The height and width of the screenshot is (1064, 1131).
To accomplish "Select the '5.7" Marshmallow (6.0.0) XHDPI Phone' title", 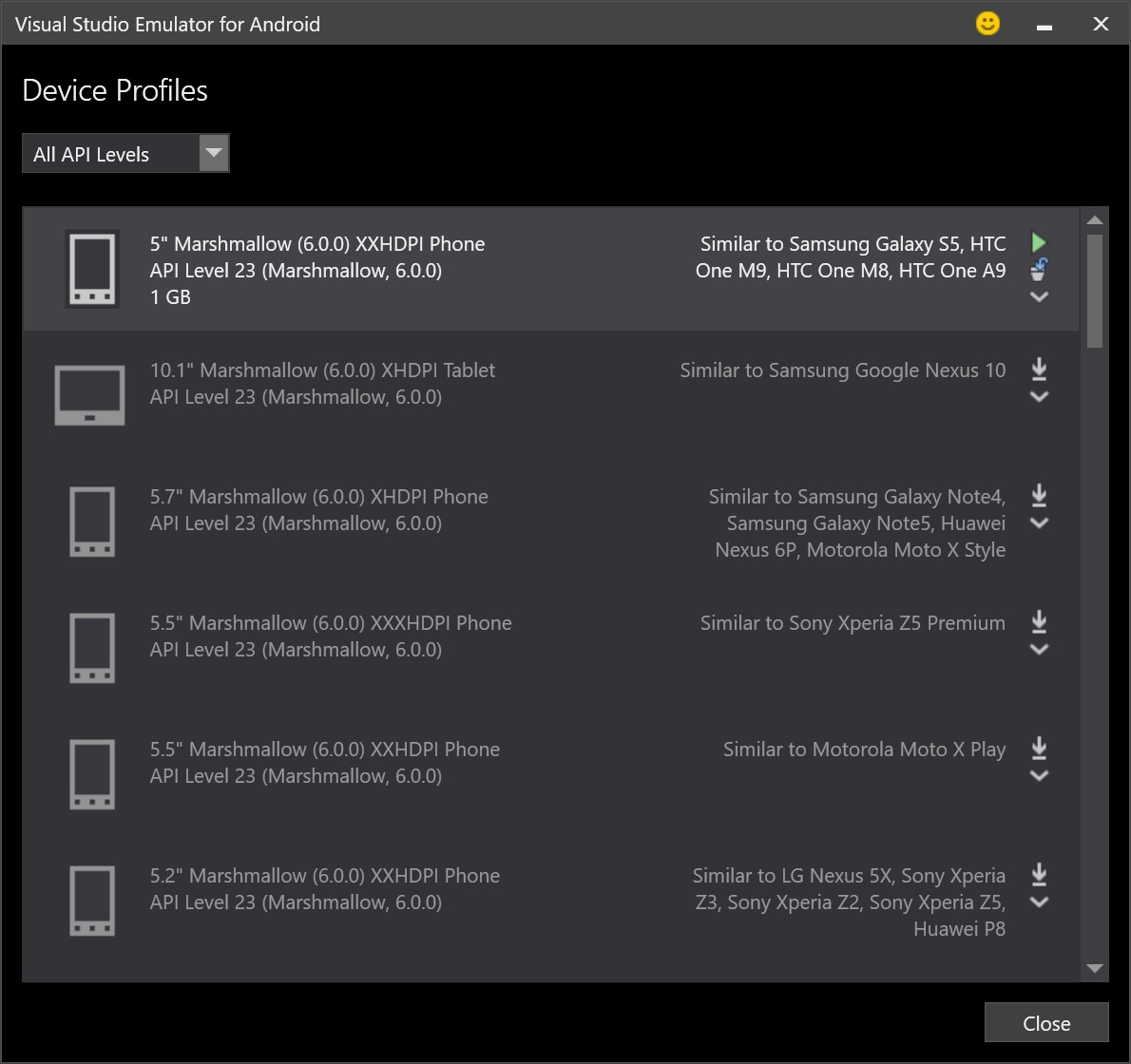I will 318,496.
